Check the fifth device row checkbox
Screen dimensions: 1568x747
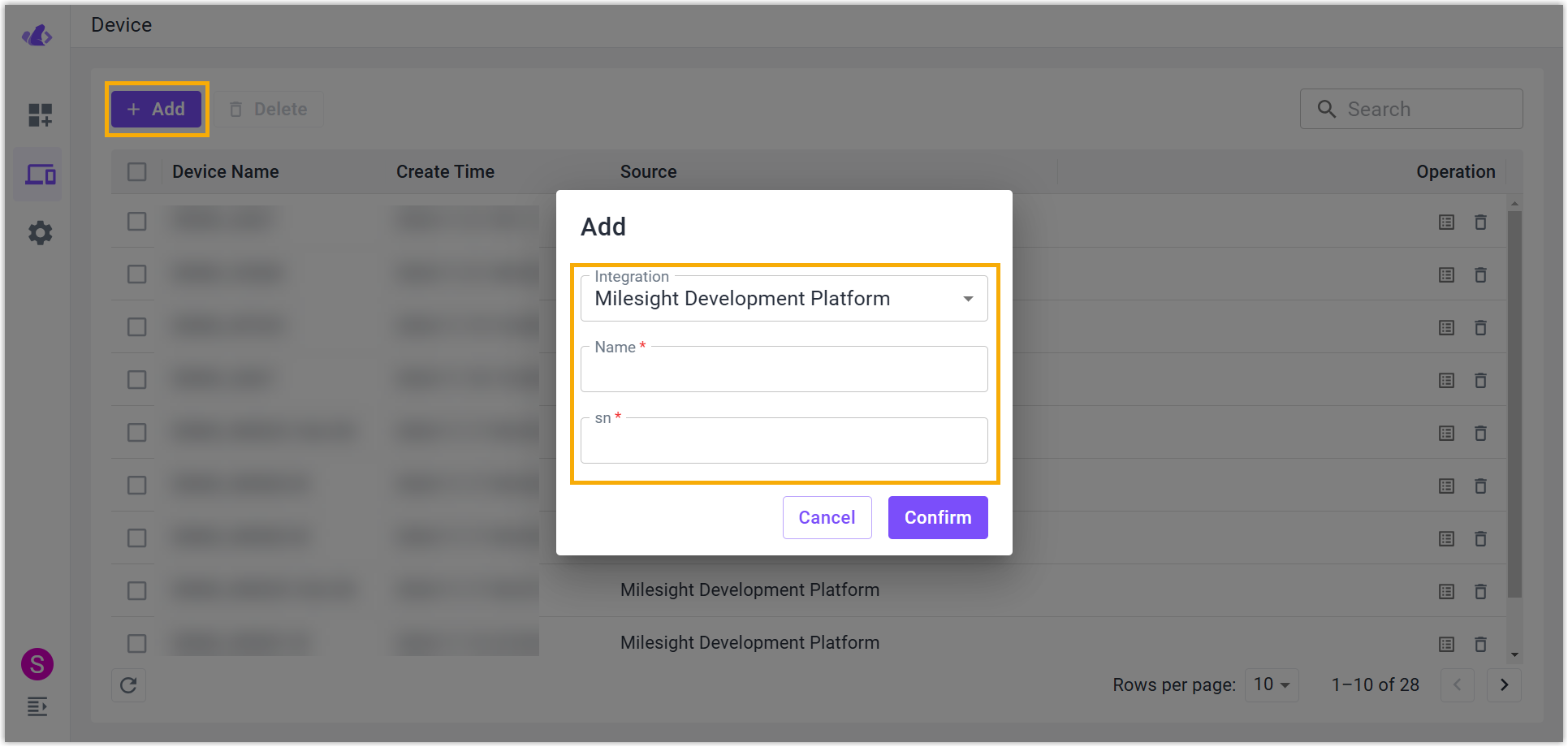136,432
